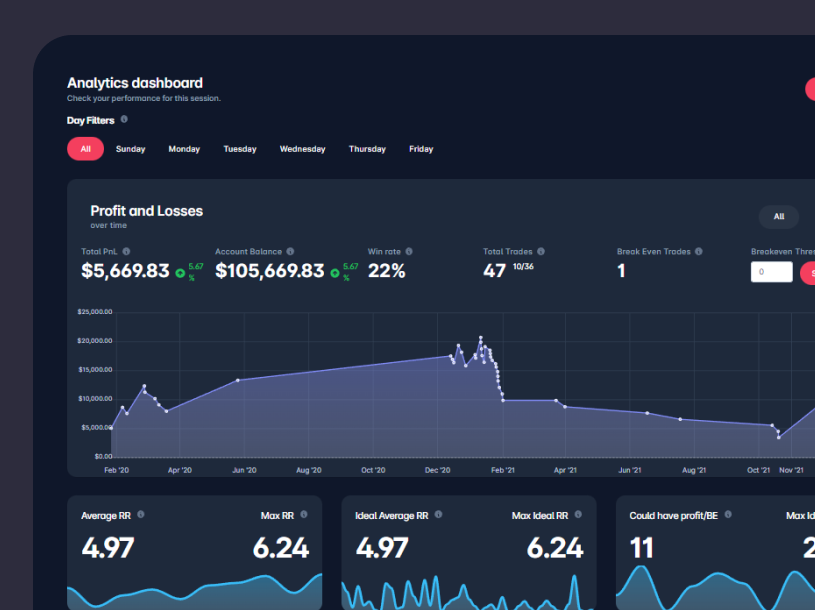Screen dimensions: 815x610
Task: Choose the Friday day filter
Action: [x=421, y=149]
